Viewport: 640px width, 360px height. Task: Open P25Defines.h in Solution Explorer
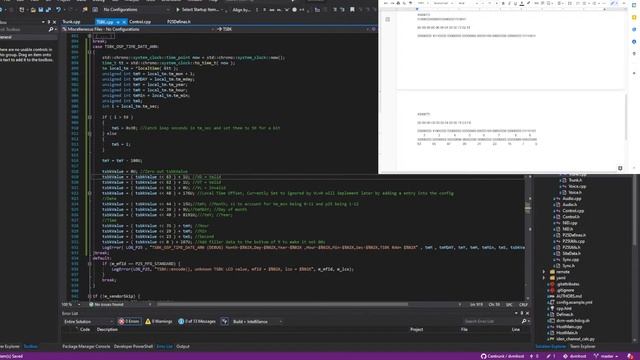[574, 235]
